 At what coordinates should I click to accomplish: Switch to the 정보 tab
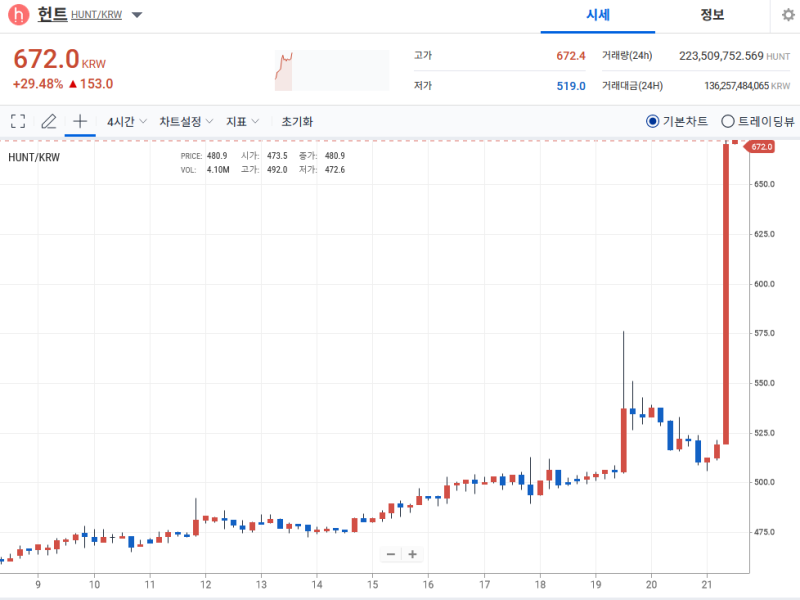pyautogui.click(x=712, y=15)
